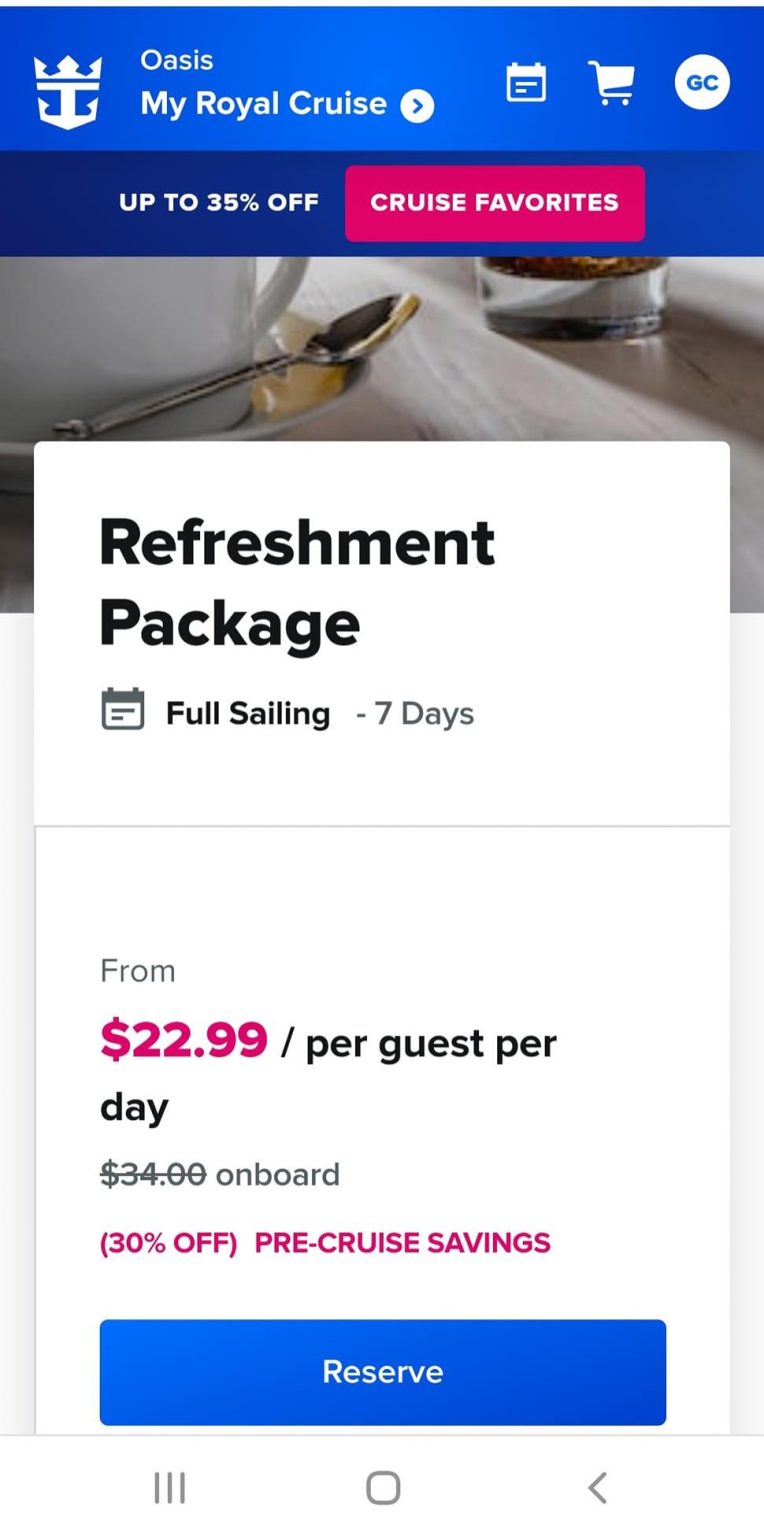Viewport: 764px width, 1536px height.
Task: Expand My Royal Cruise details chevron
Action: click(417, 105)
